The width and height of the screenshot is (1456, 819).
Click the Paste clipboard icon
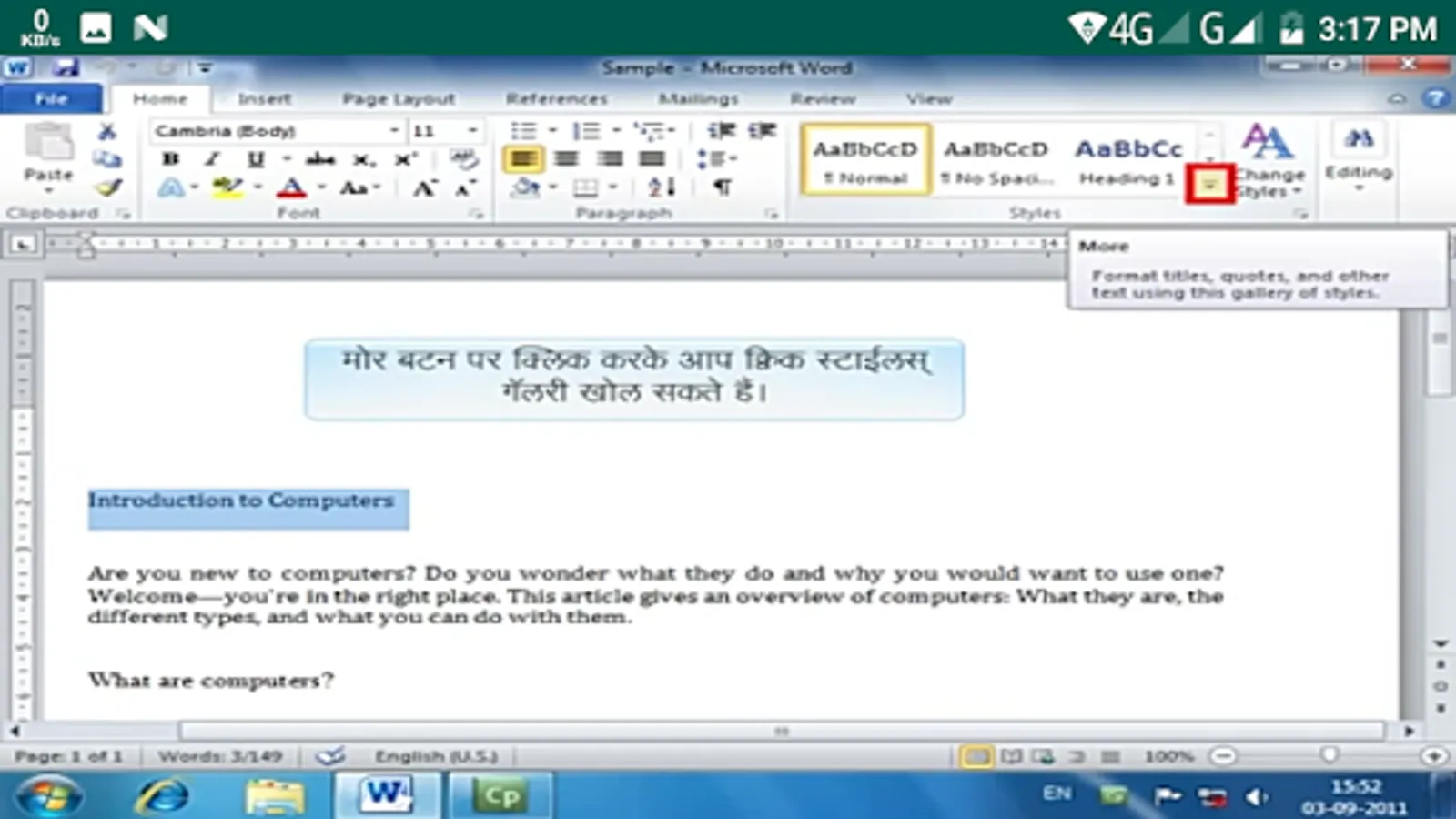(x=48, y=143)
